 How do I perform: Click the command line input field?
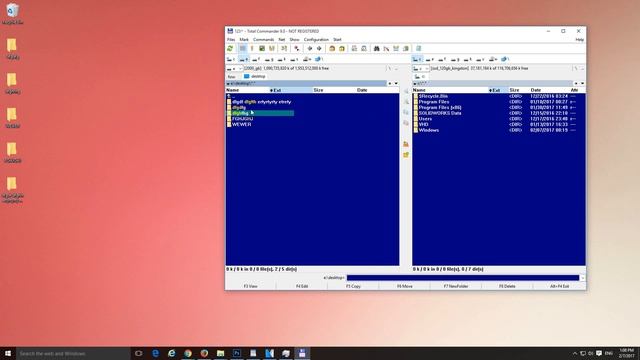point(463,278)
